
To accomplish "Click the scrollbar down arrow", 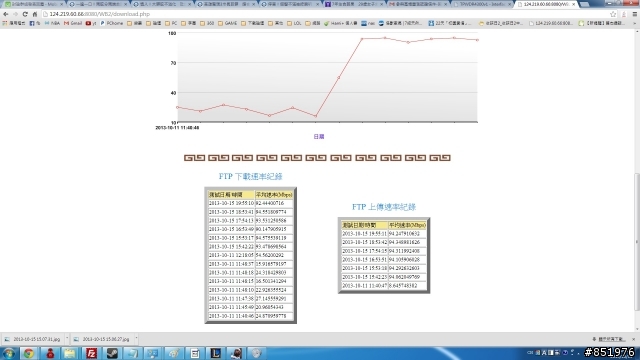I will tap(637, 329).
